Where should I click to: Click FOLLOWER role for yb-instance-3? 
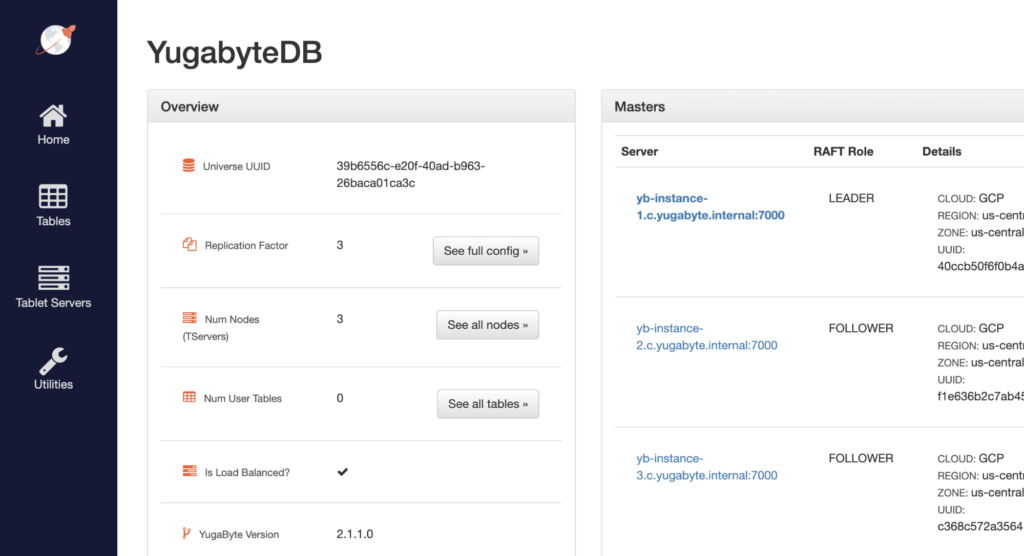point(861,458)
